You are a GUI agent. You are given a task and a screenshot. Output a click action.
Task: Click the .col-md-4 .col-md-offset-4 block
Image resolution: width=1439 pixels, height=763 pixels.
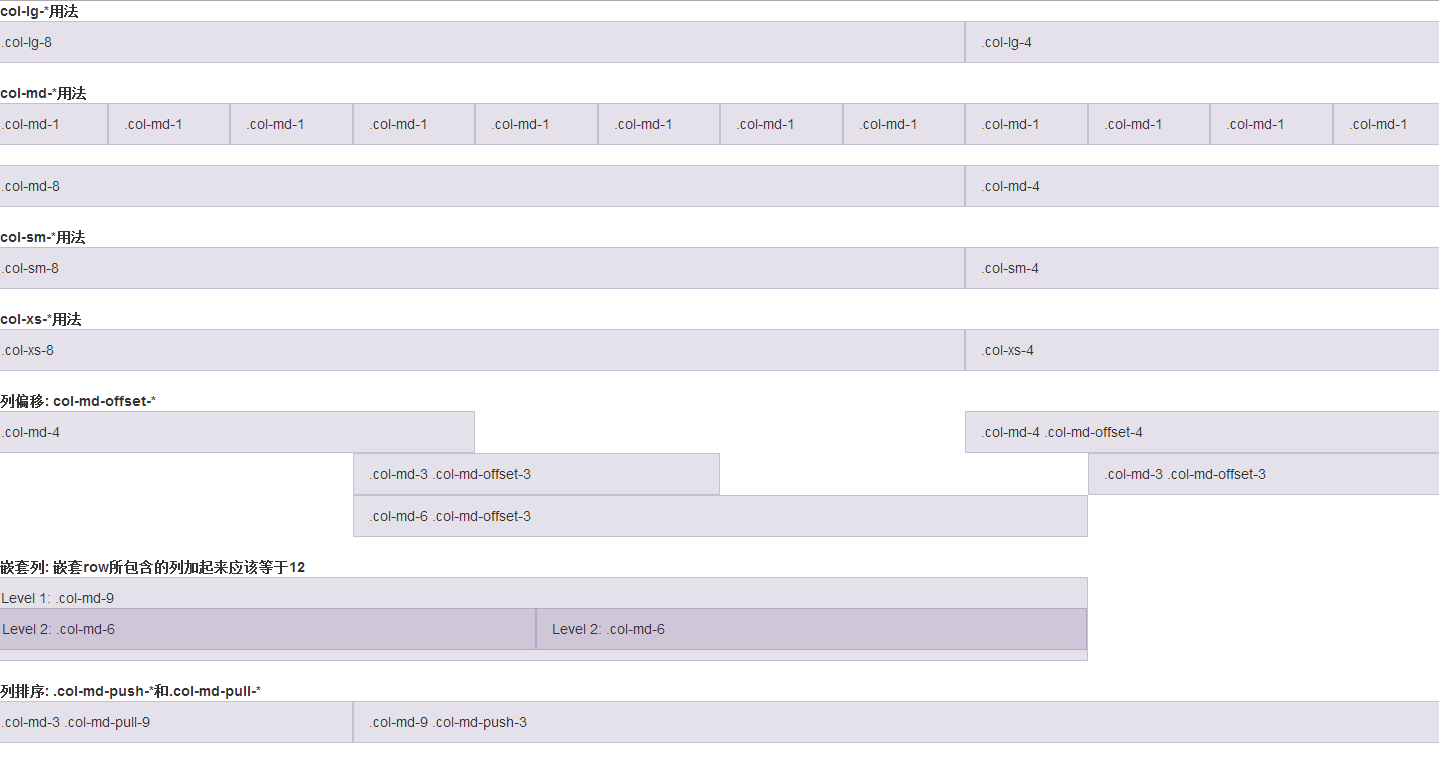pos(1202,432)
